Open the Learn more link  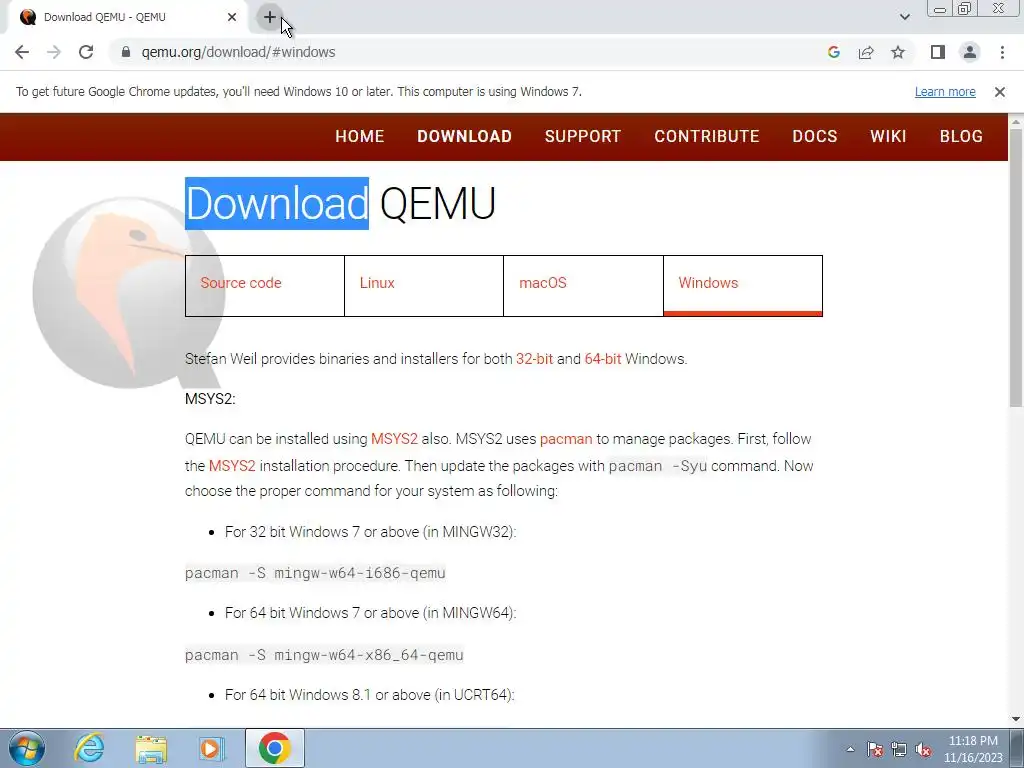click(x=945, y=92)
